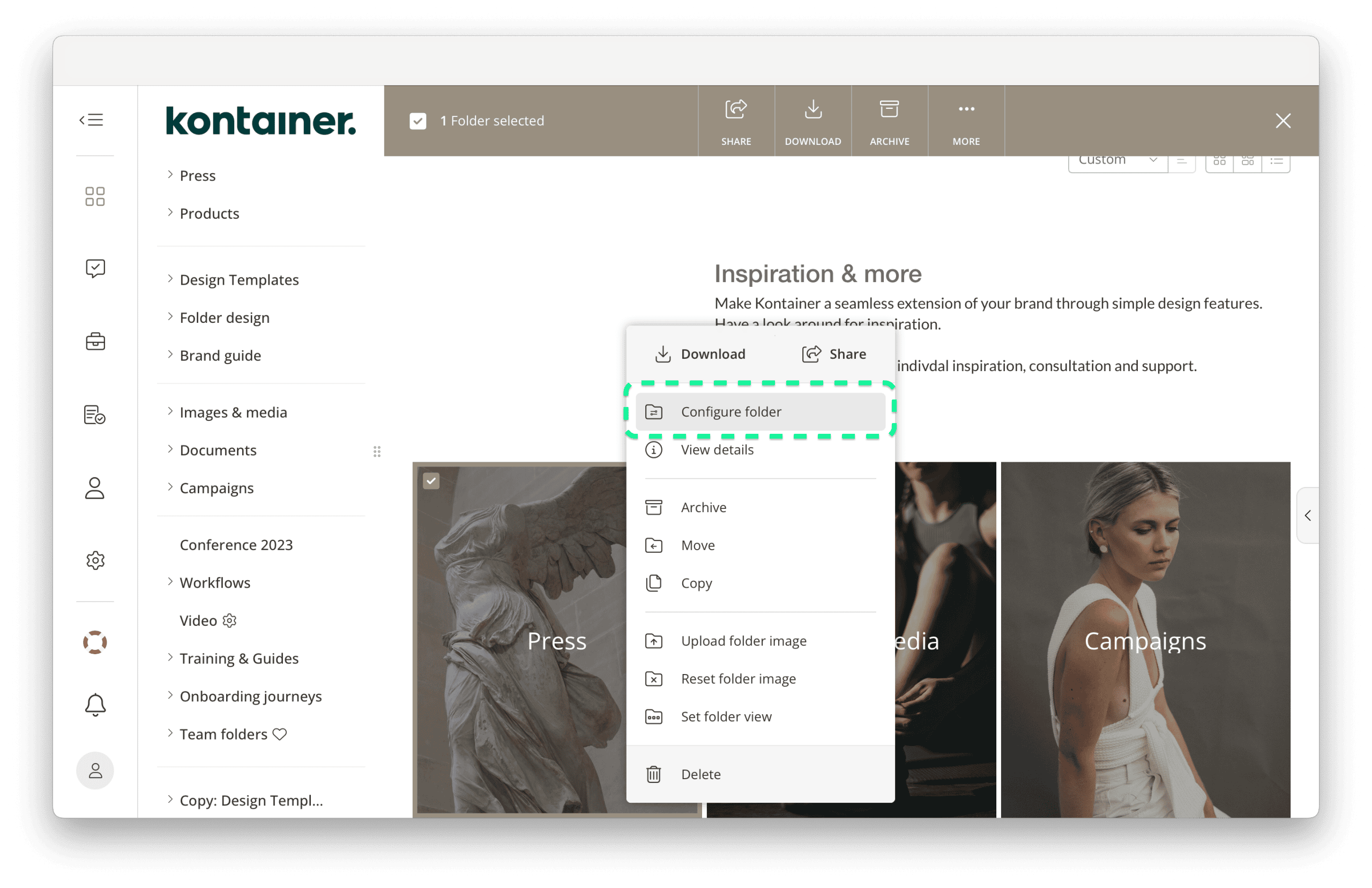Choose Configure folder from the context menu
The height and width of the screenshot is (888, 1372).
[730, 411]
